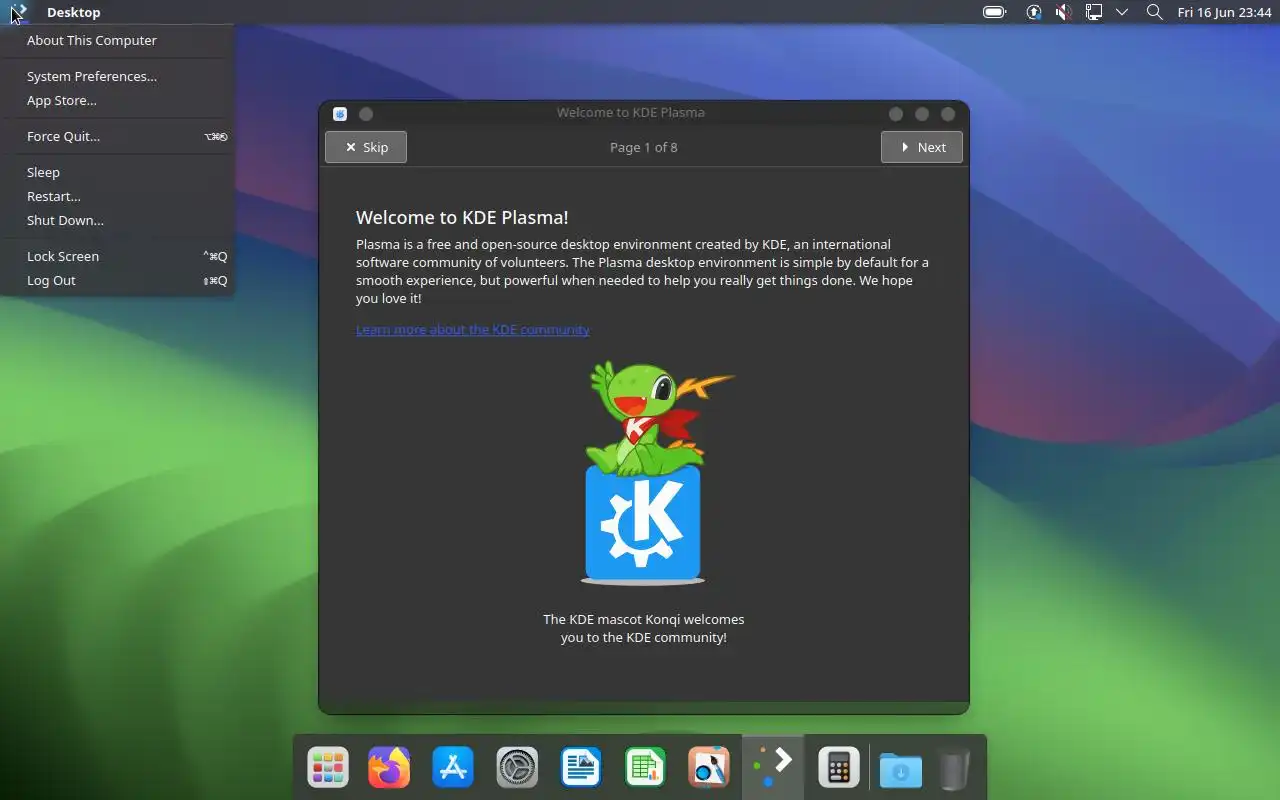Viewport: 1280px width, 800px height.
Task: Launch Firefox from the dock
Action: click(389, 768)
